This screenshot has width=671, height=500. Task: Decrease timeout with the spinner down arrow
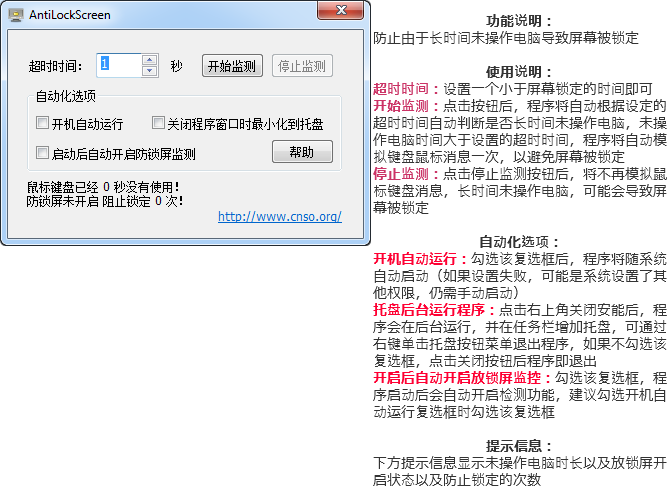150,71
